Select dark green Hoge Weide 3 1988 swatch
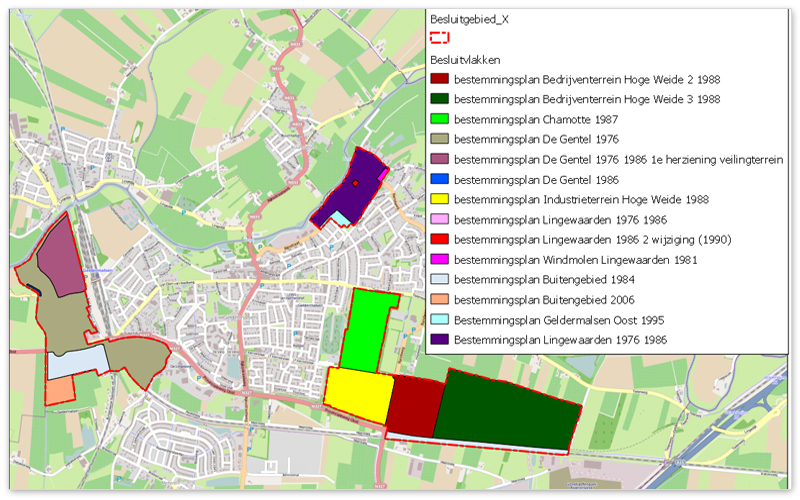 tap(439, 98)
